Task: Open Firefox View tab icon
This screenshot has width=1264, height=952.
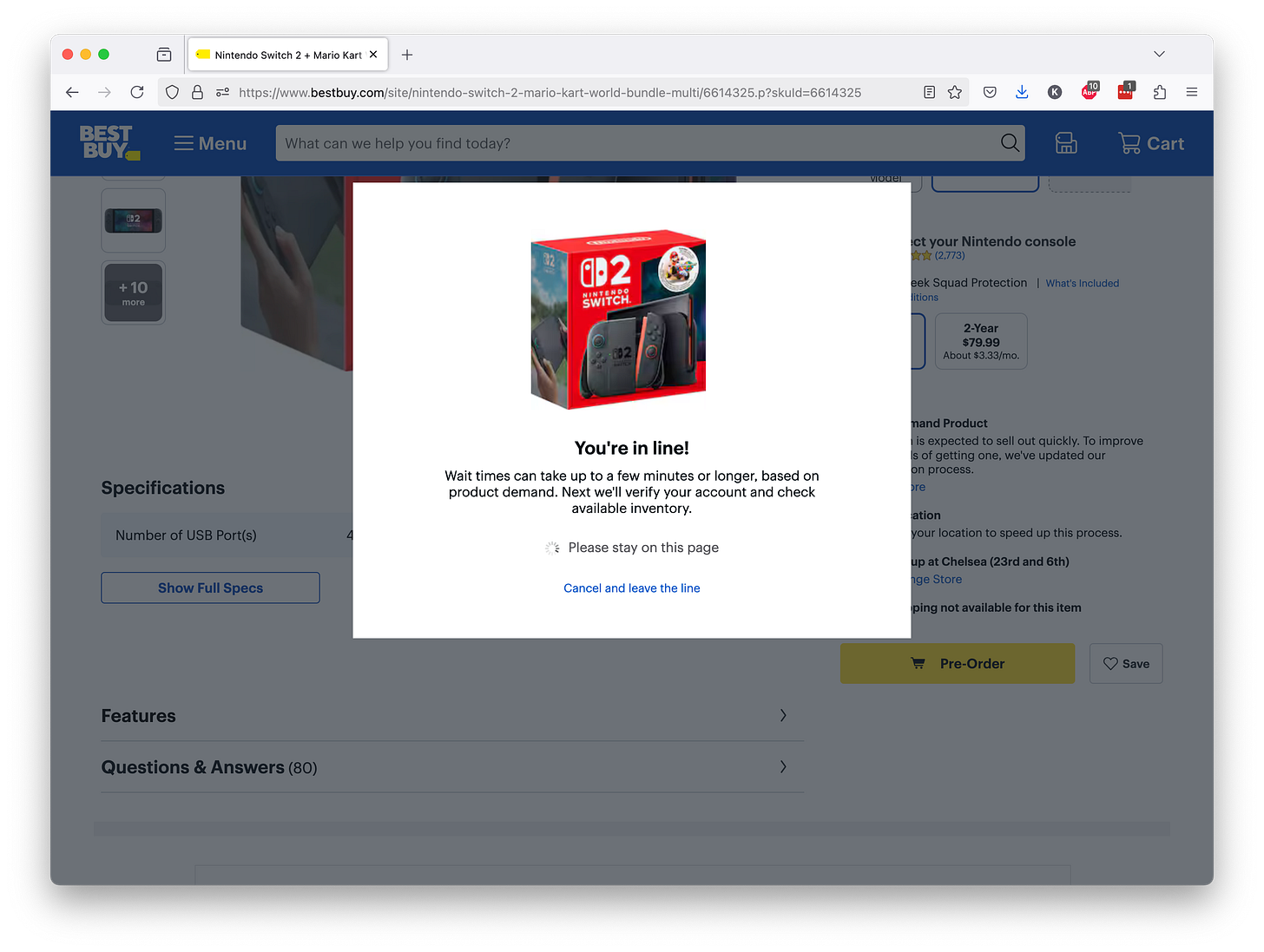Action: click(x=164, y=55)
